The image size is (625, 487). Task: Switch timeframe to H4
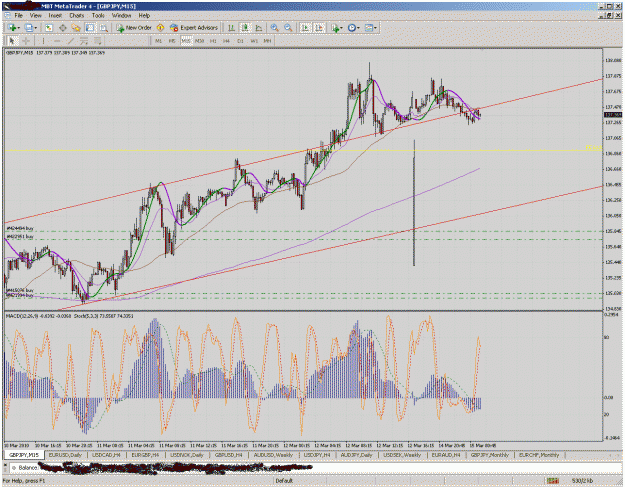point(226,41)
